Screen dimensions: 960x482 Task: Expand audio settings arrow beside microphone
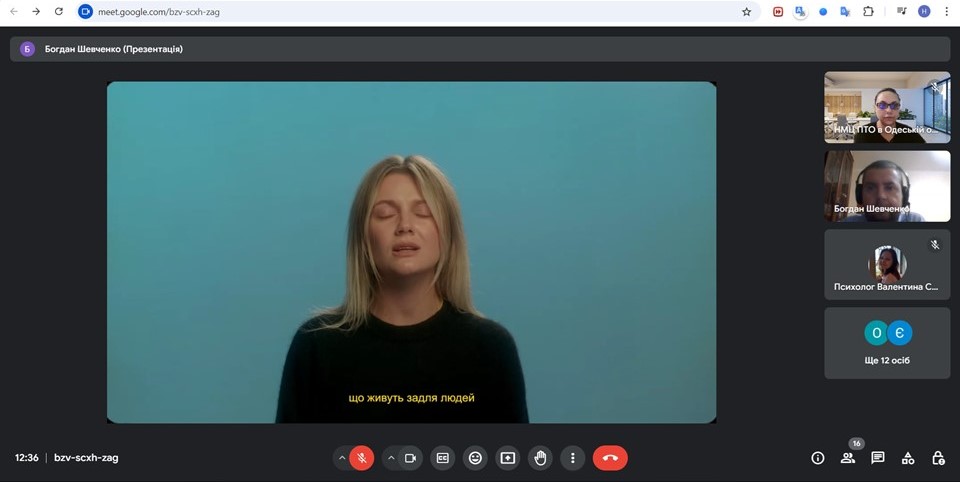click(342, 458)
